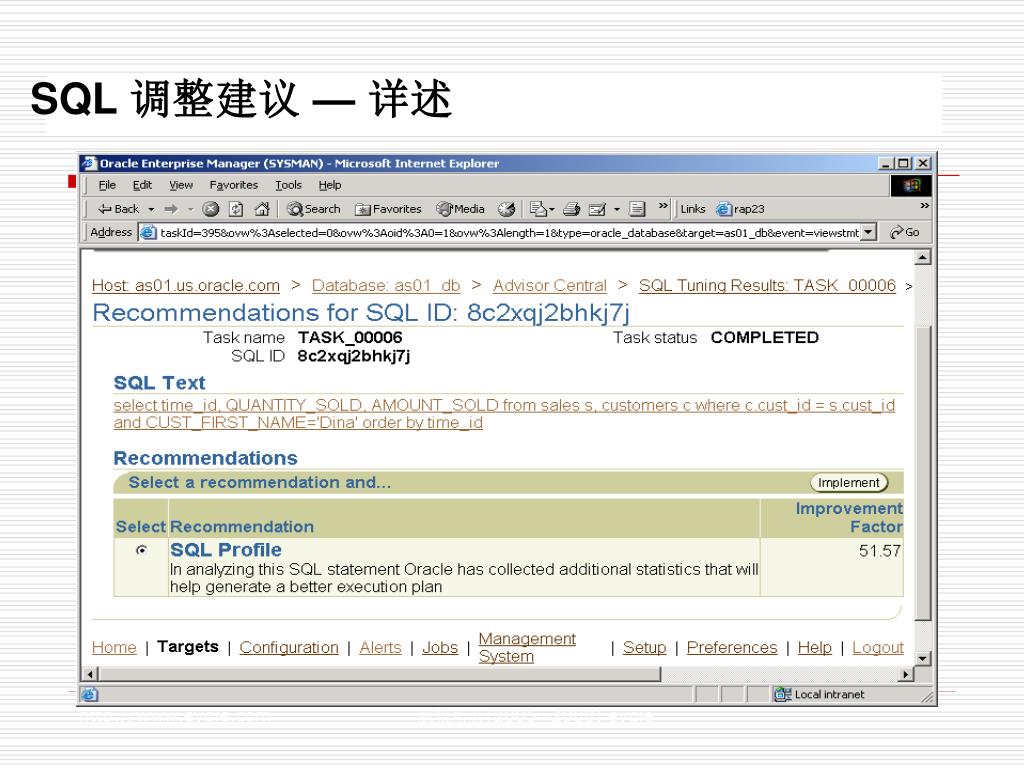The width and height of the screenshot is (1024, 768).
Task: Click the vertical scrollbar up arrow
Action: (922, 257)
